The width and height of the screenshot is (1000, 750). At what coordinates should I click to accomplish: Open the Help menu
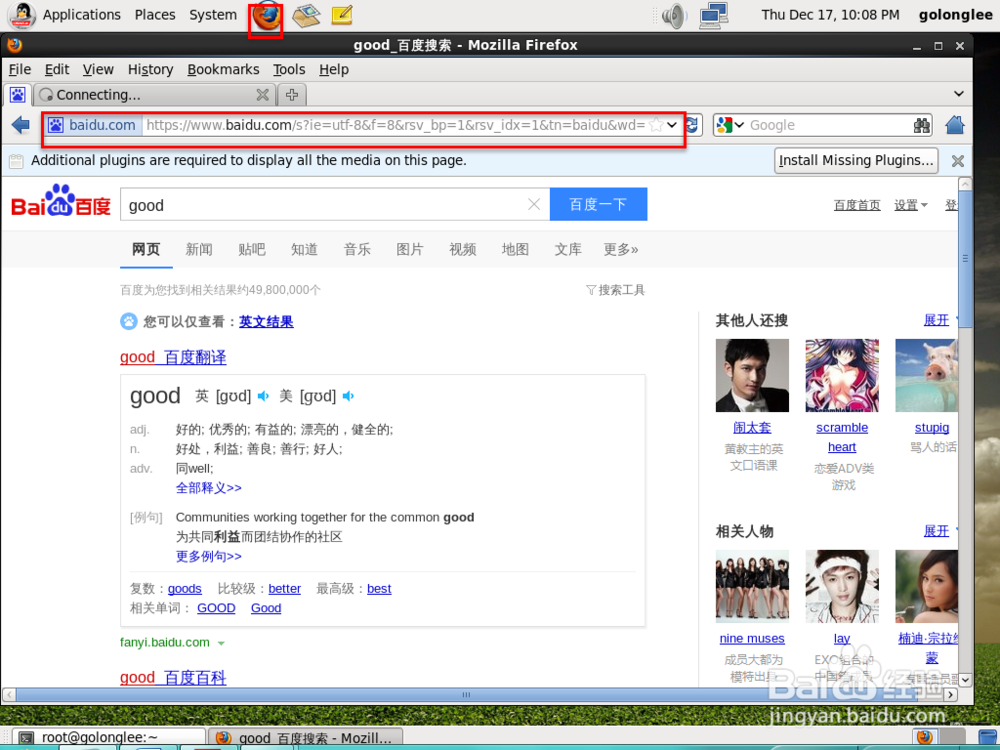334,70
